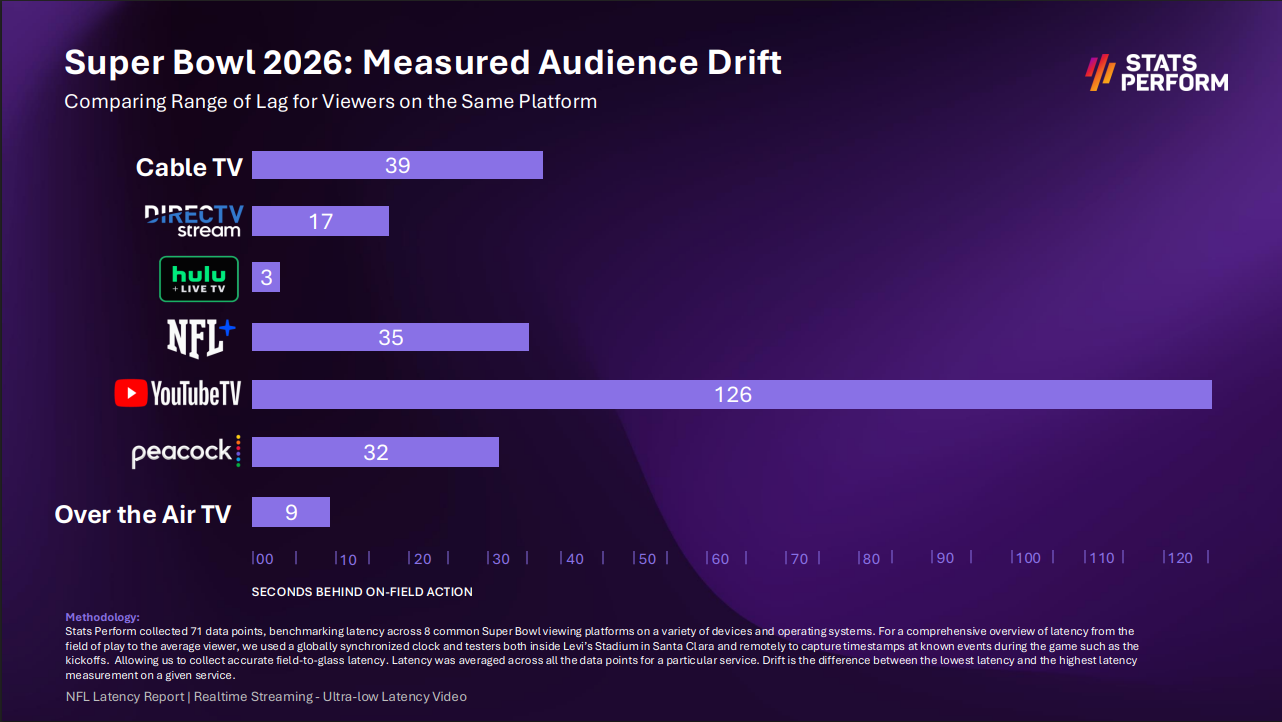Select the Hulu + Live TV logo
The width and height of the screenshot is (1282, 722).
click(x=198, y=278)
